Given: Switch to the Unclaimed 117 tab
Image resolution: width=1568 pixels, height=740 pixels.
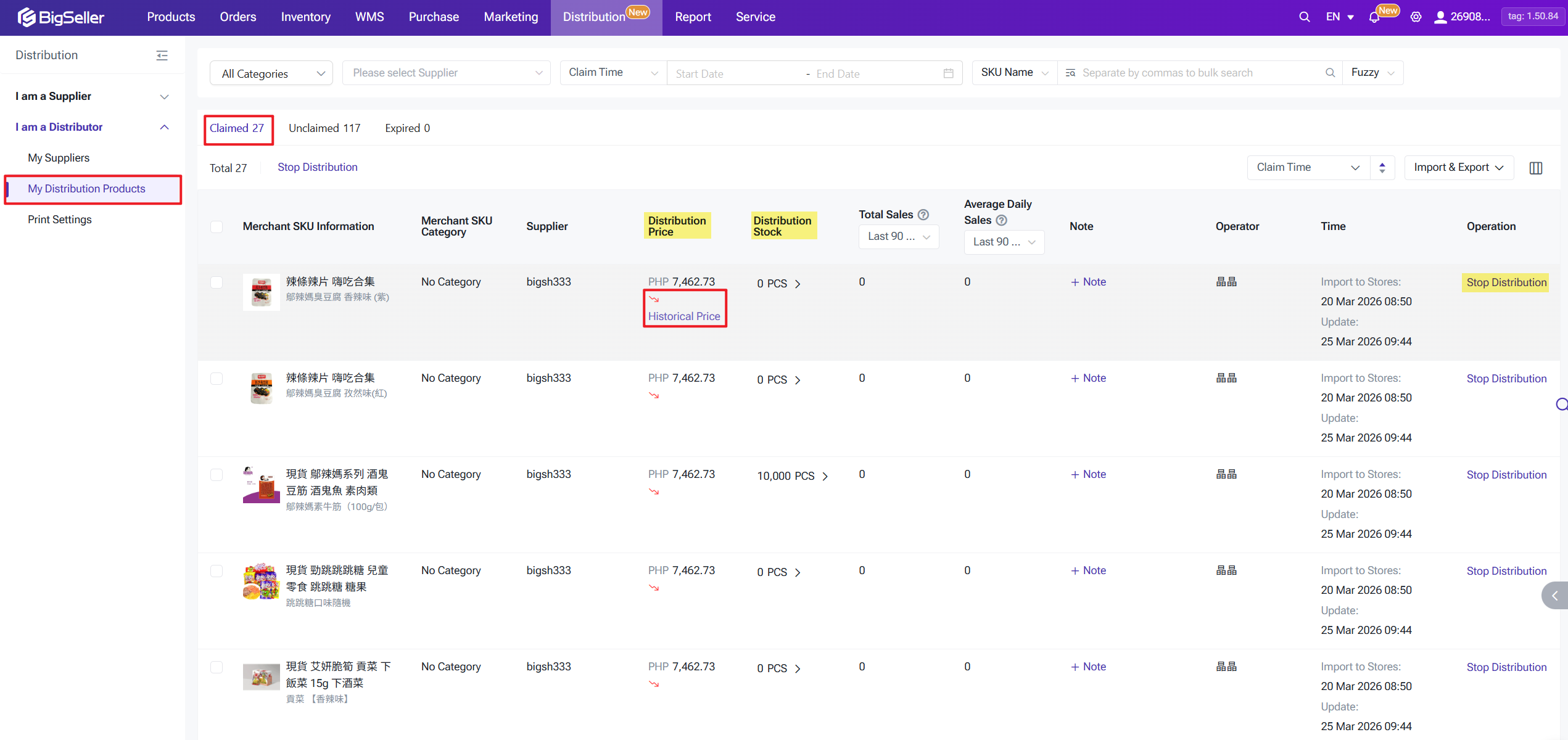Looking at the screenshot, I should 324,128.
